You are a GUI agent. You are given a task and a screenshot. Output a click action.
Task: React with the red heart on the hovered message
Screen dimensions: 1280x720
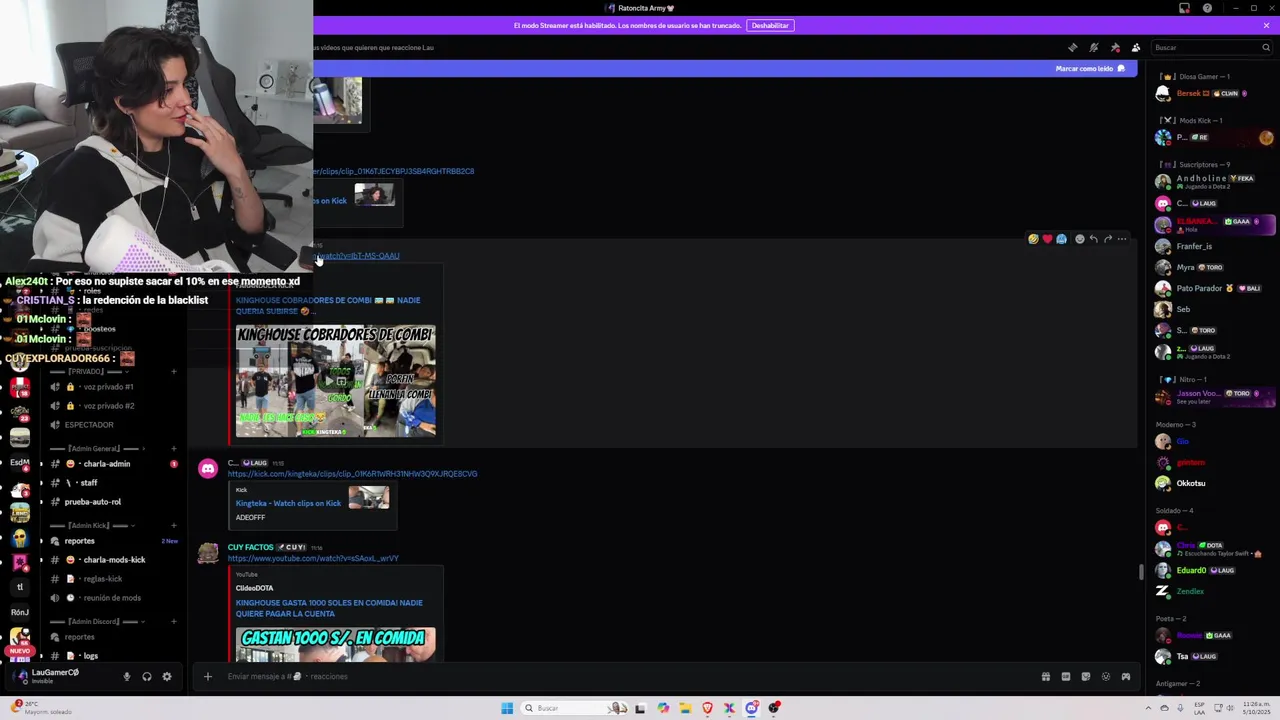(1047, 239)
